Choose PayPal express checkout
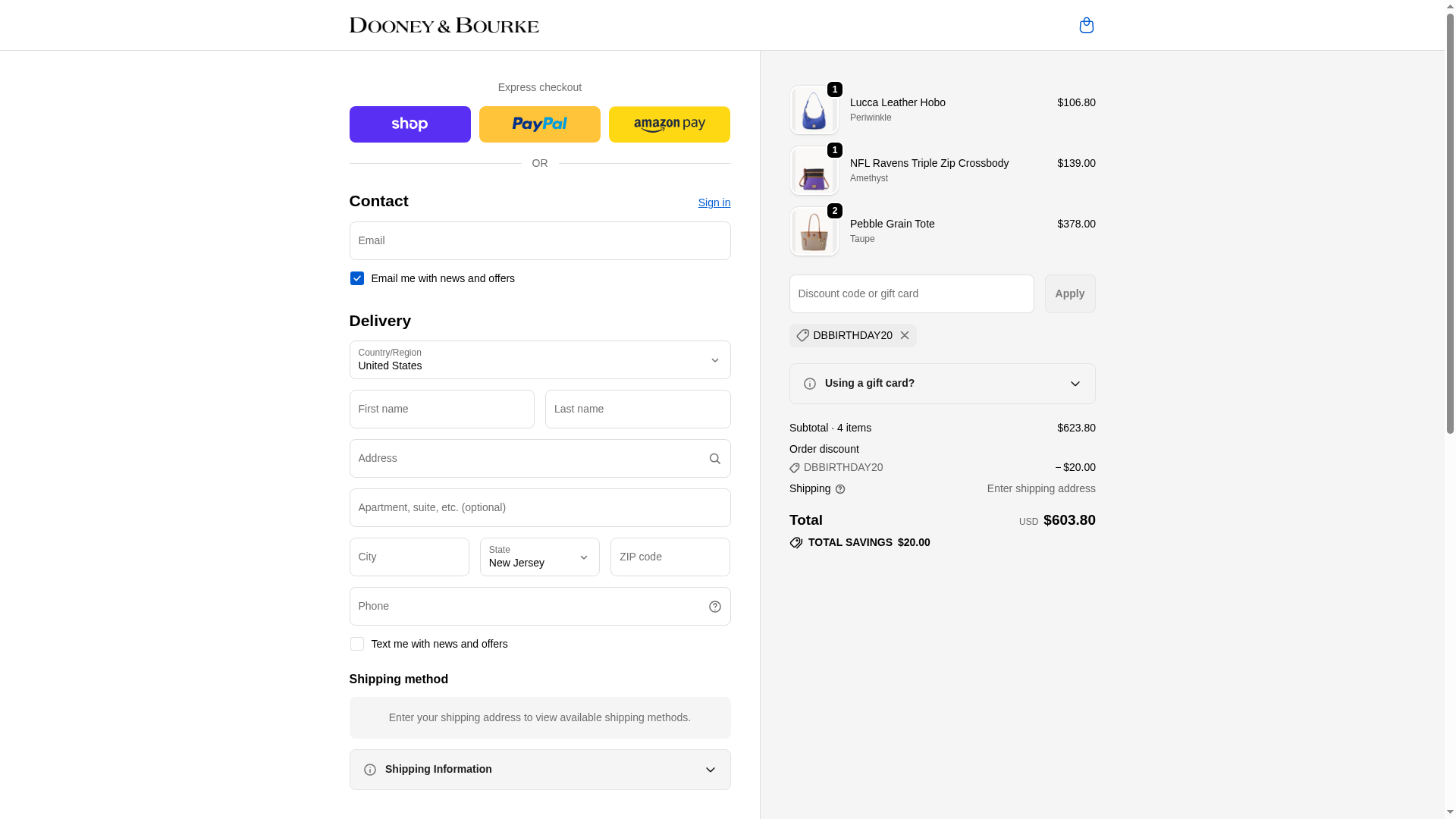1456x819 pixels. (539, 124)
